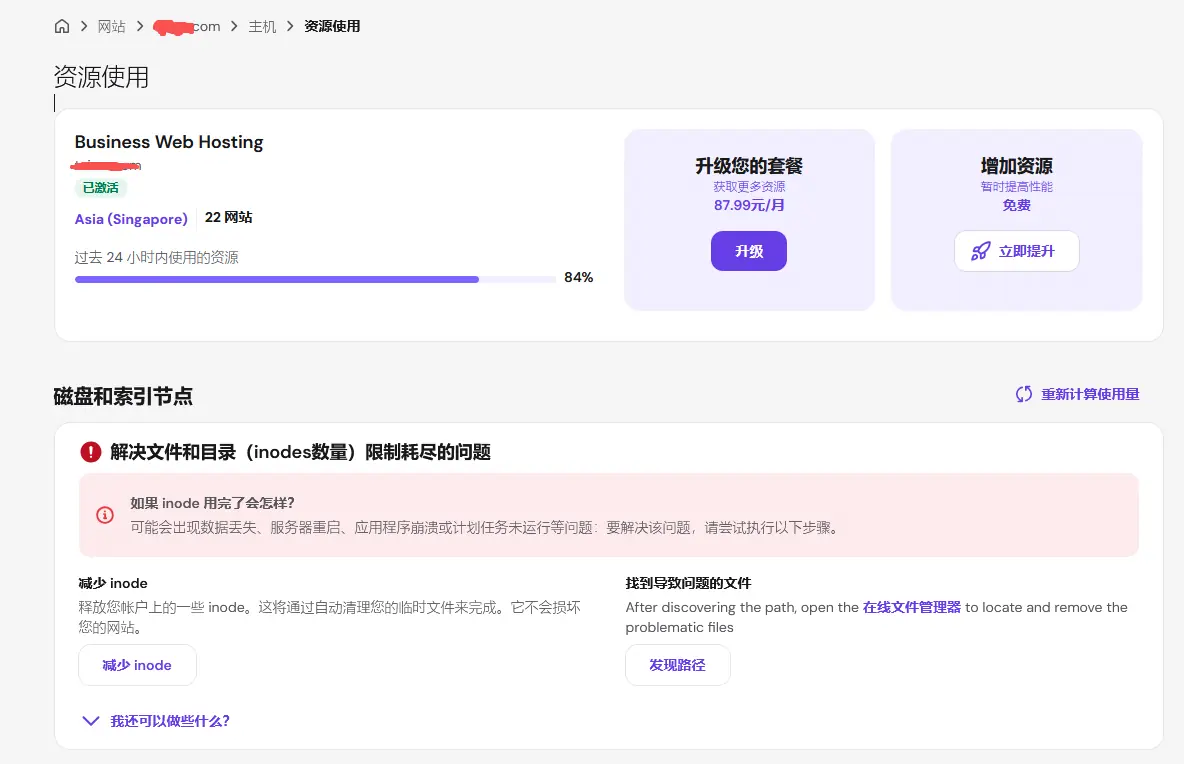Image resolution: width=1184 pixels, height=764 pixels.
Task: Navigate to 主机 breadcrumb
Action: coord(262,26)
